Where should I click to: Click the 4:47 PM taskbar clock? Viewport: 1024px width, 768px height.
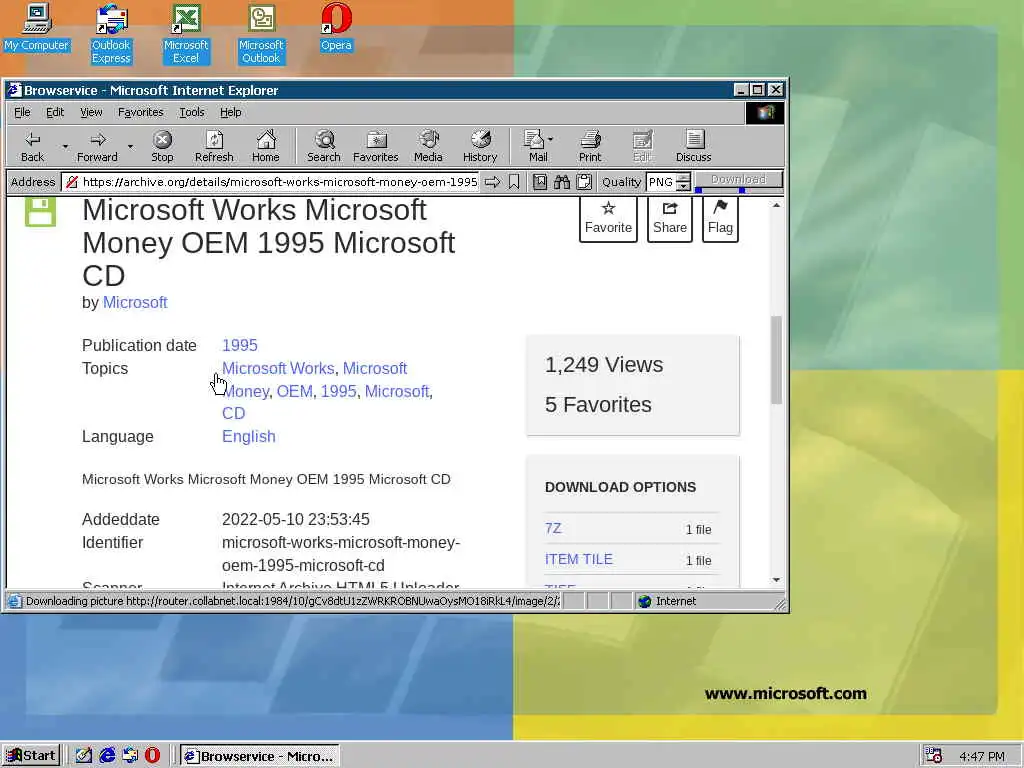tap(982, 756)
